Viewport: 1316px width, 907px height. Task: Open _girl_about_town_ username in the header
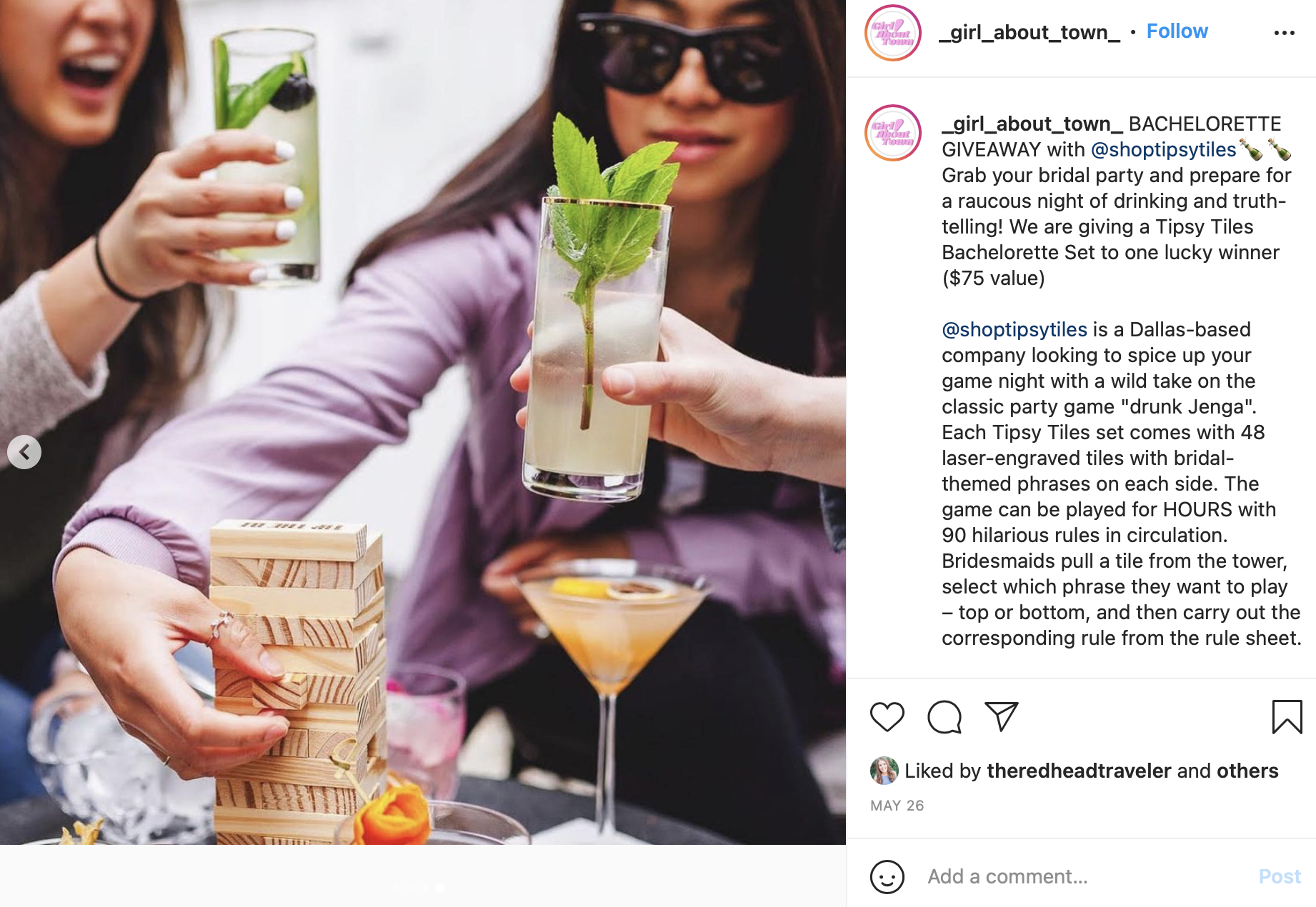(x=1030, y=33)
